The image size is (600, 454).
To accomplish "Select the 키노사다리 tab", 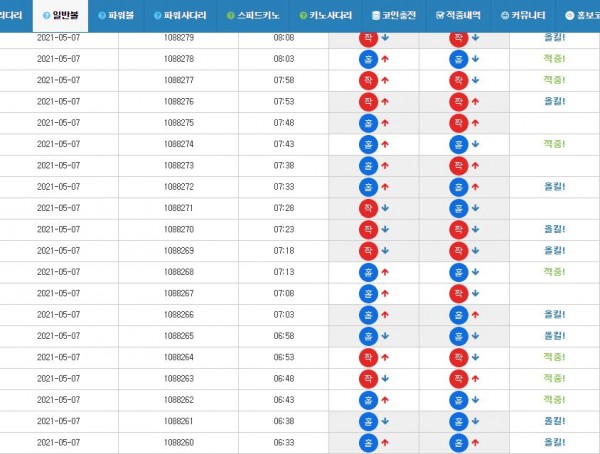I will pos(326,16).
